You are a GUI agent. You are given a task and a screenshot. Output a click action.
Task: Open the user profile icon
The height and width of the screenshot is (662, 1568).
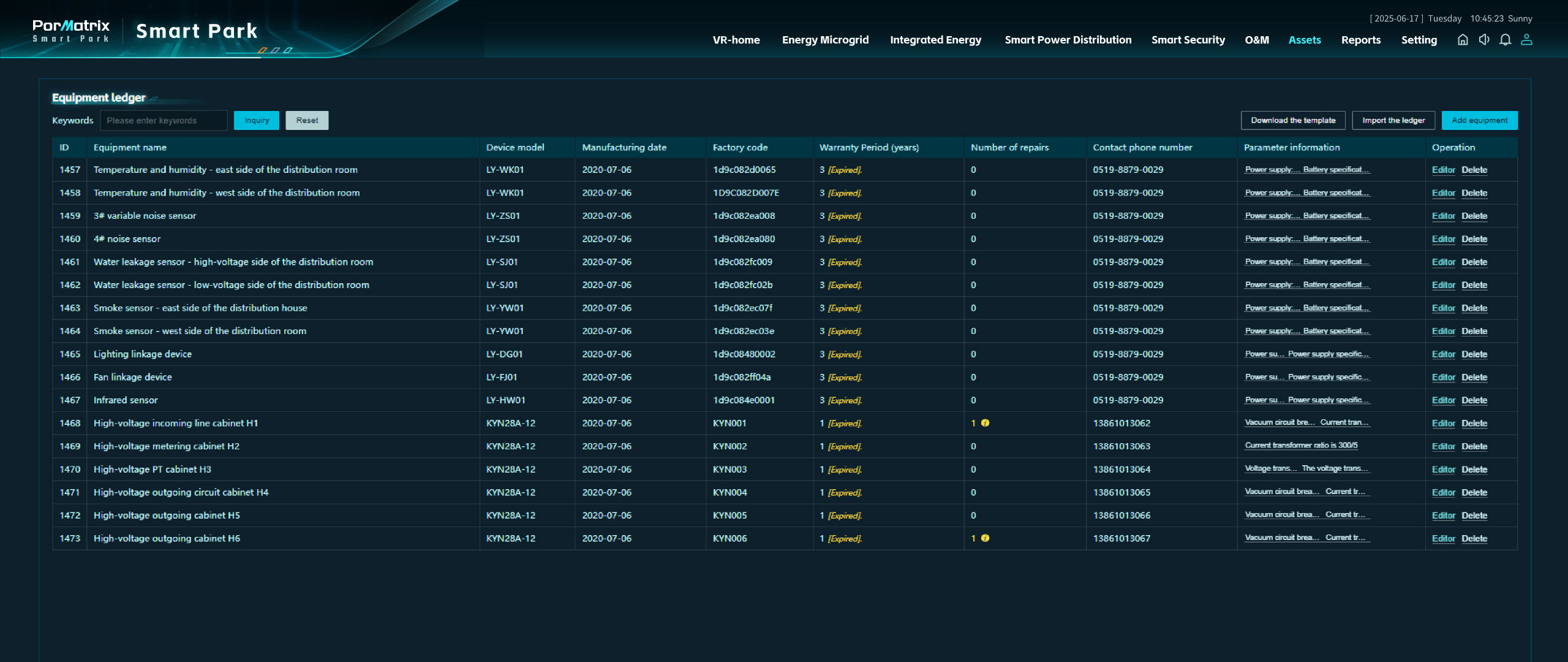click(1526, 40)
